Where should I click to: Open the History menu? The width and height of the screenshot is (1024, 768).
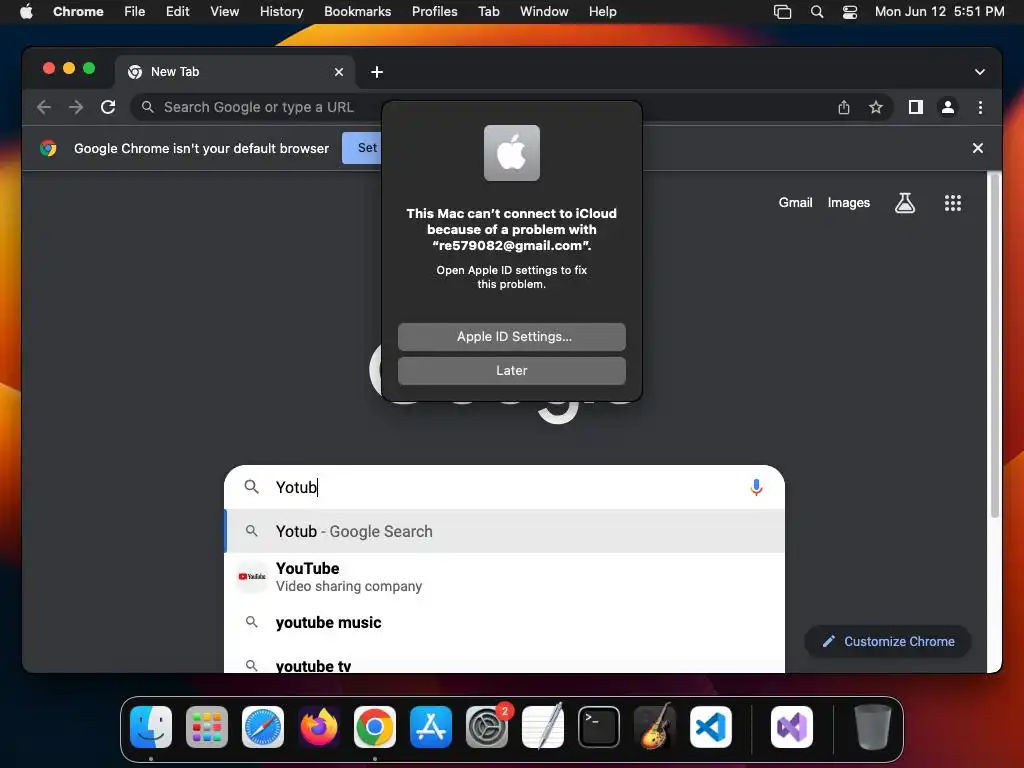click(281, 12)
